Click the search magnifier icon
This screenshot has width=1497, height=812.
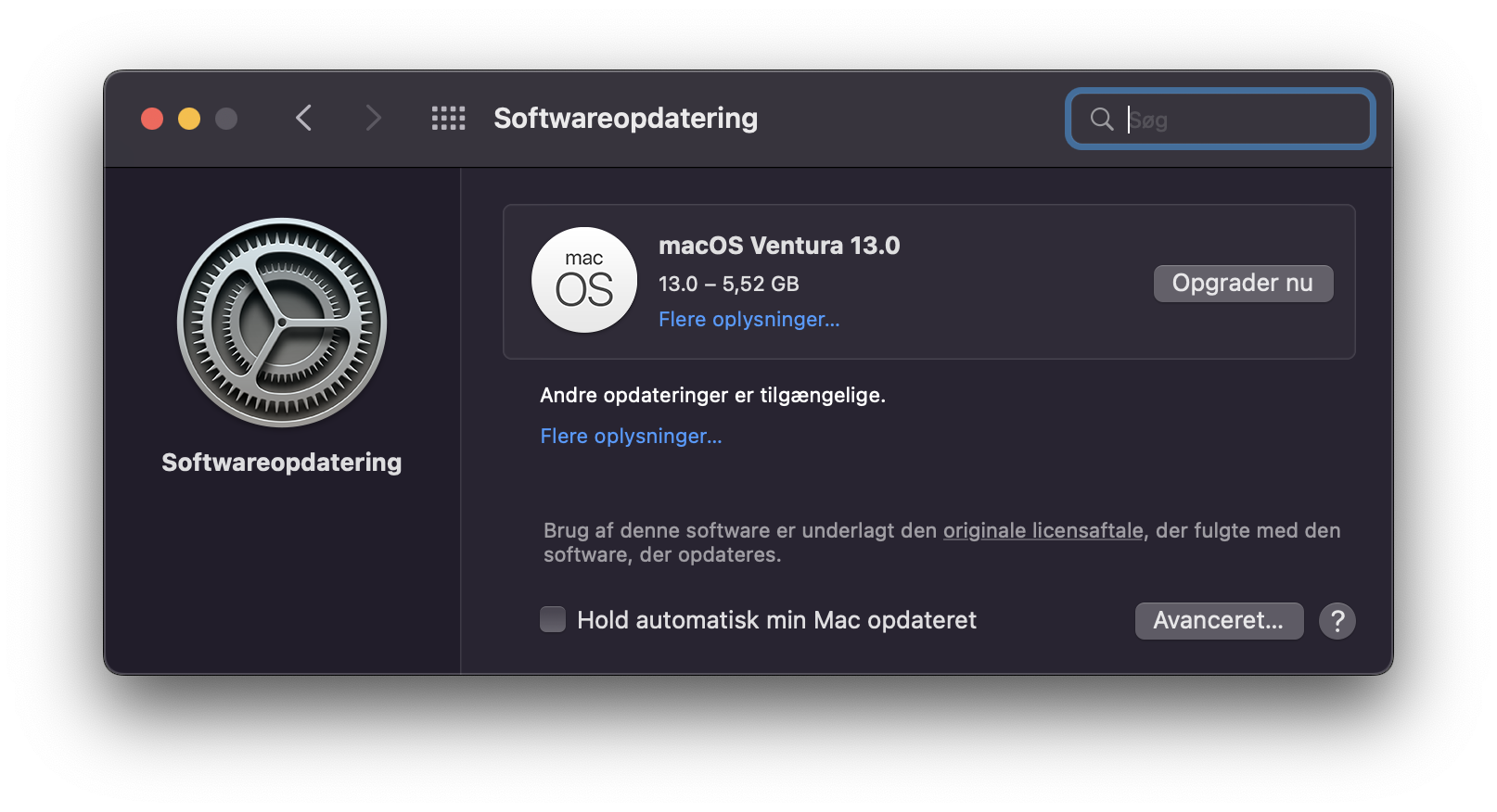1101,119
